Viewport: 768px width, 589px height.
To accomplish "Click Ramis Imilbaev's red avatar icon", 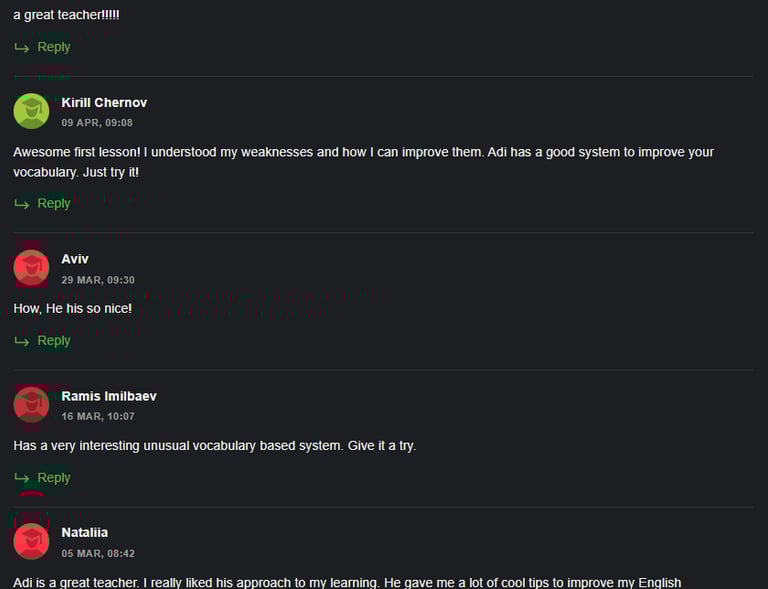I will coord(31,405).
